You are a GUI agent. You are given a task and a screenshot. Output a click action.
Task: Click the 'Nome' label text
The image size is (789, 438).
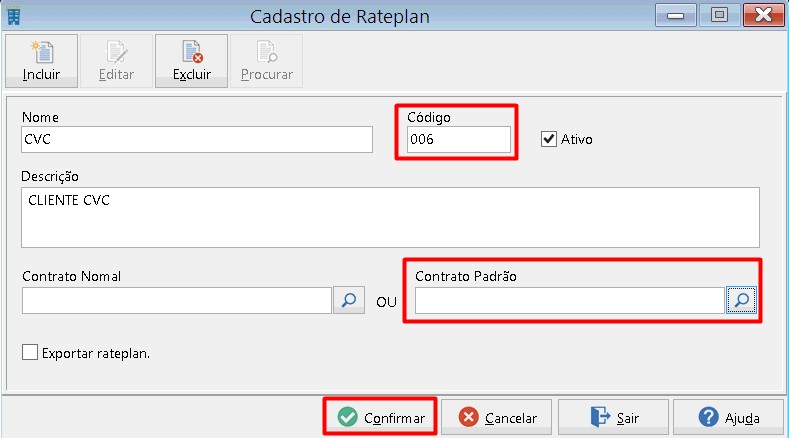40,117
